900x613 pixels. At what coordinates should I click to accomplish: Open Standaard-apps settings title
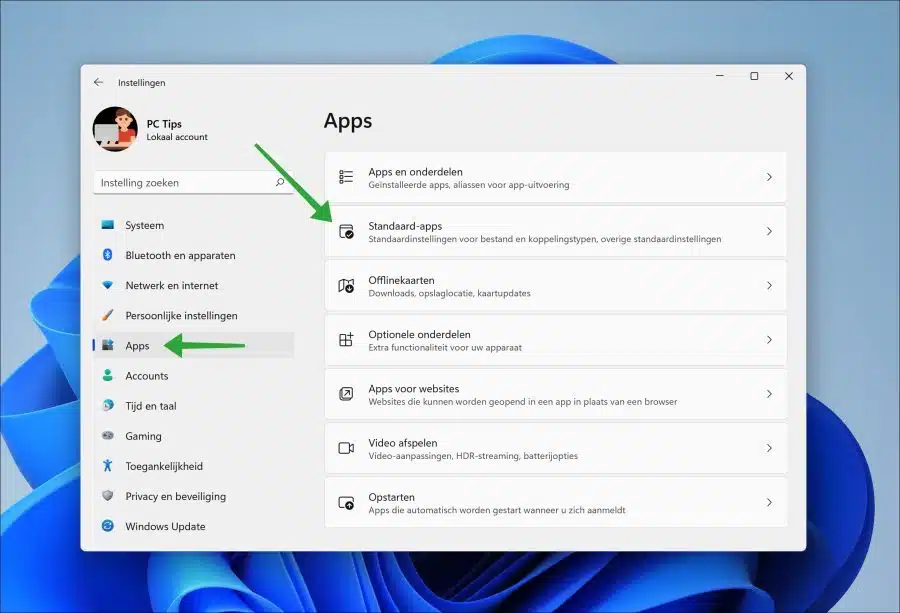tap(405, 226)
